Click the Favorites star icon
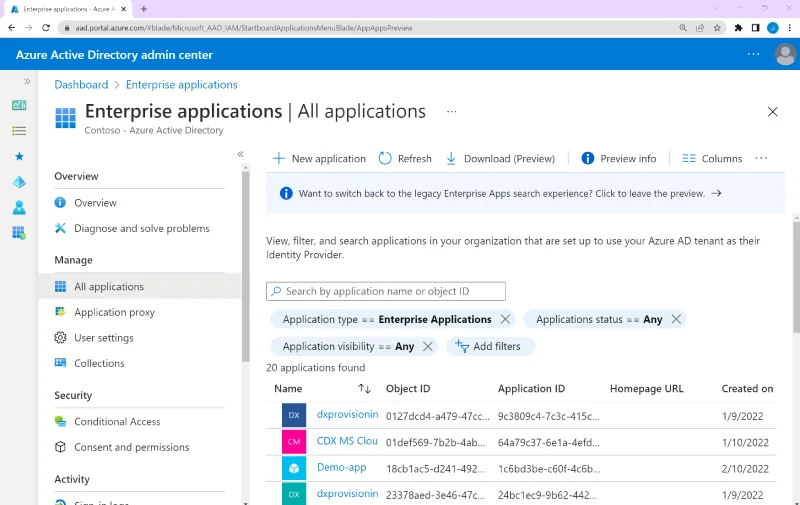Image resolution: width=800 pixels, height=505 pixels. coord(18,157)
